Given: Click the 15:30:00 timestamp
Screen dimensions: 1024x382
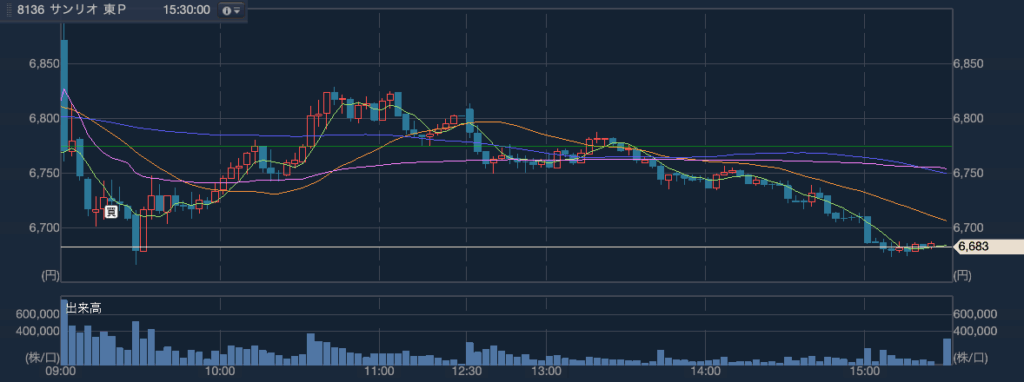Looking at the screenshot, I should [x=187, y=10].
